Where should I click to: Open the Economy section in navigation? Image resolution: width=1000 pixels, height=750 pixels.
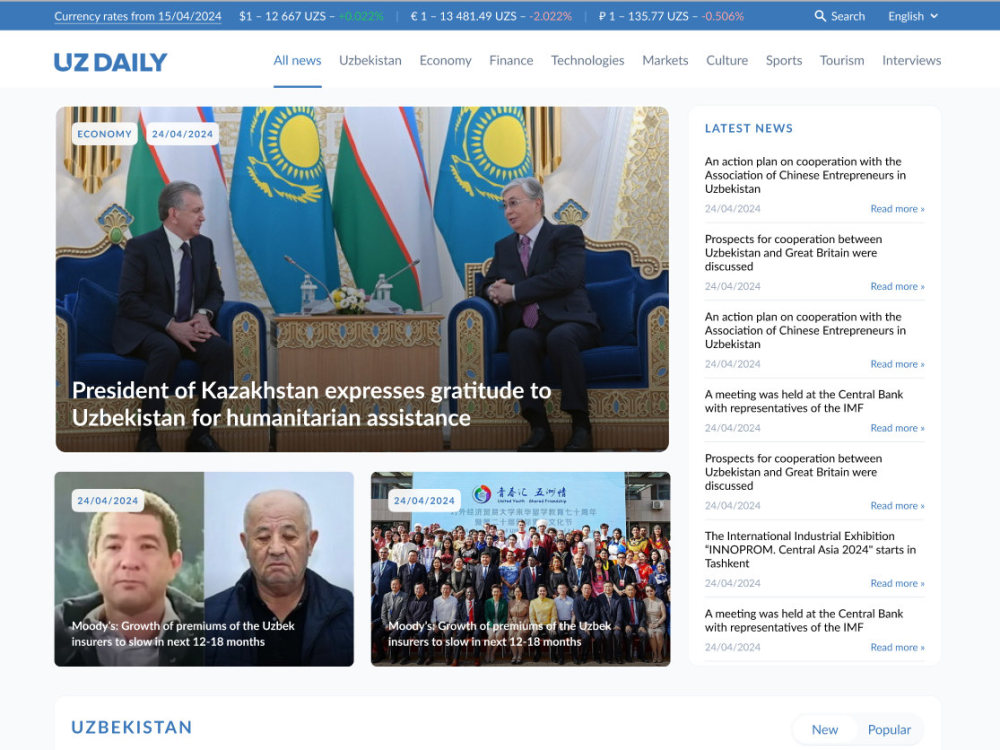click(x=445, y=61)
